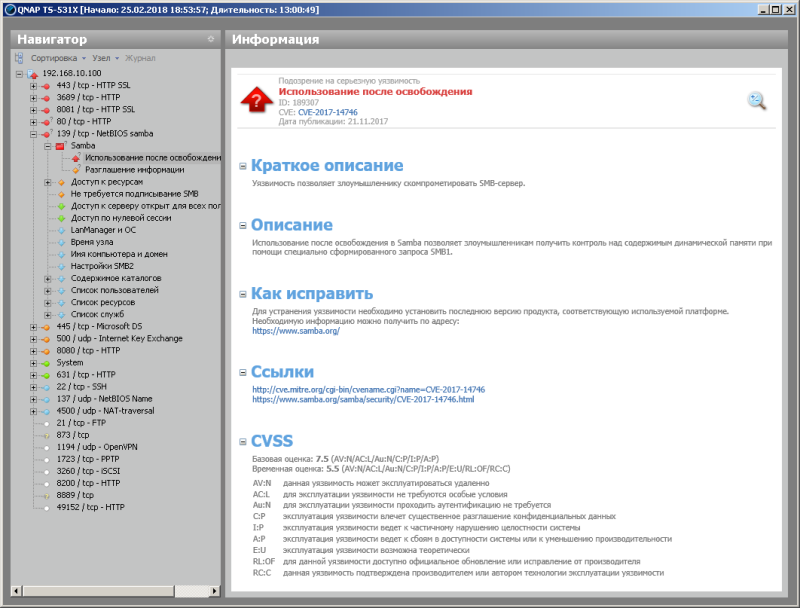Screen dimensions: 800x608
Task: Collapse the Ссылки section
Action: pyautogui.click(x=243, y=372)
